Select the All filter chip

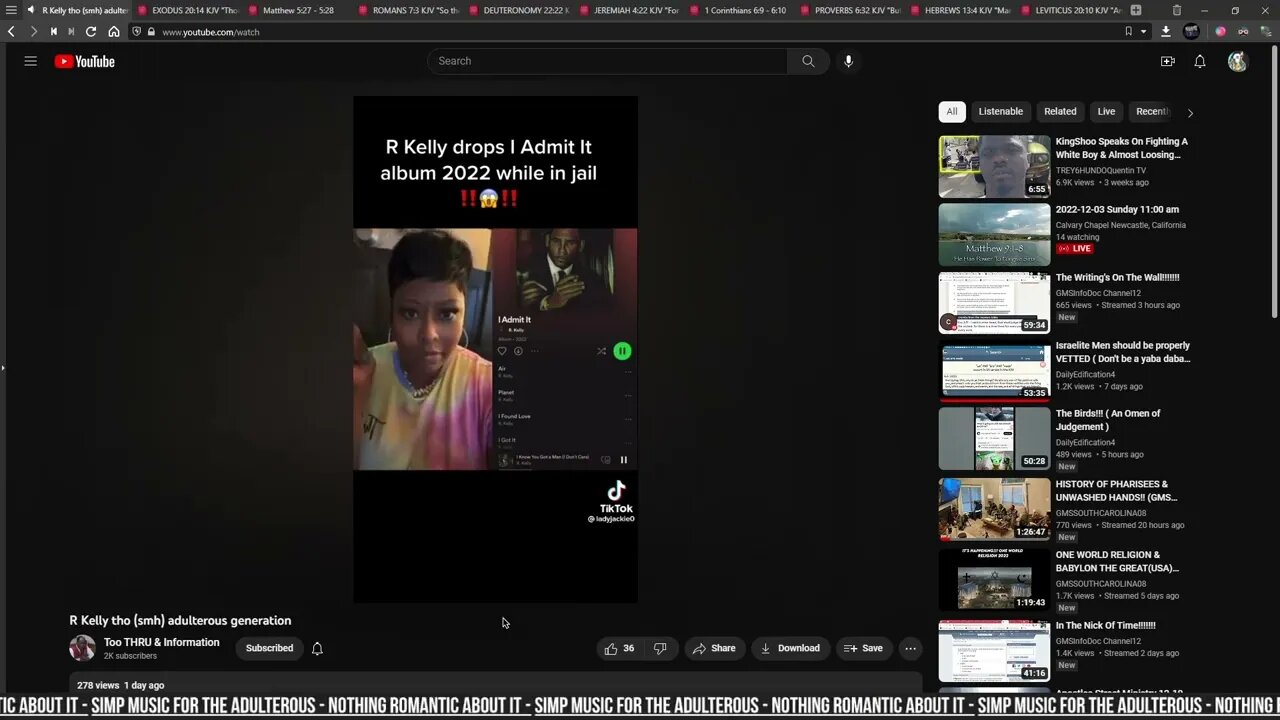coord(952,112)
